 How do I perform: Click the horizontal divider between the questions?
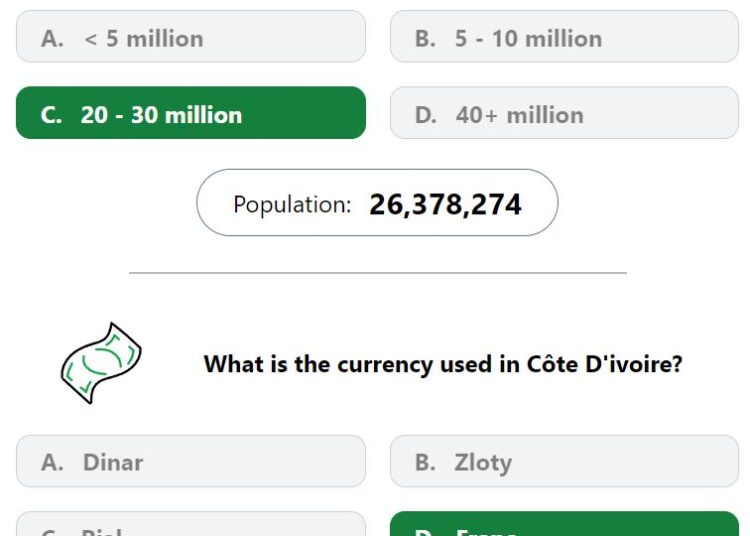pos(378,273)
